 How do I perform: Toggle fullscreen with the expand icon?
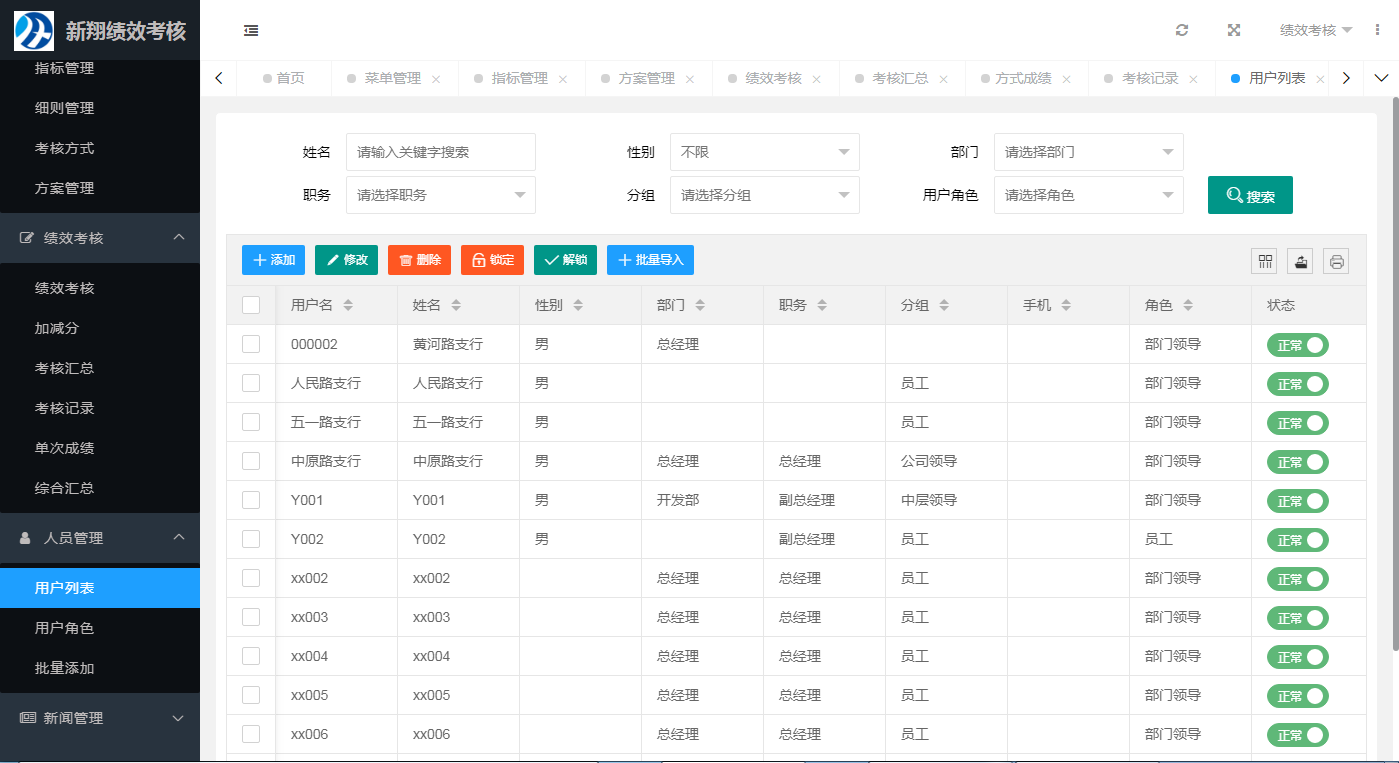pos(1234,30)
